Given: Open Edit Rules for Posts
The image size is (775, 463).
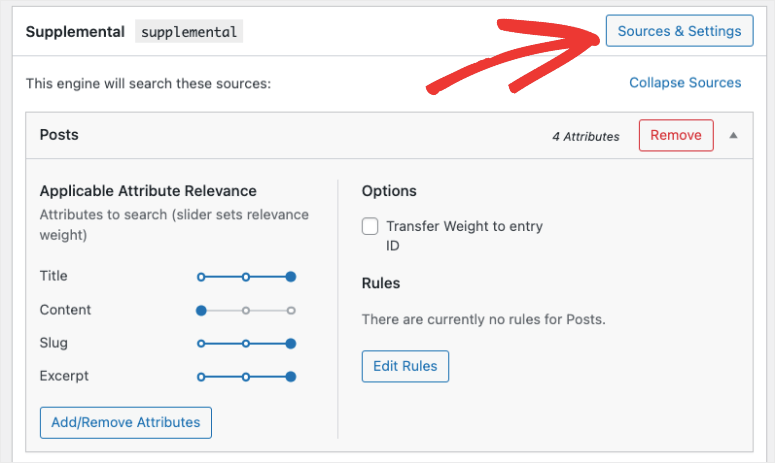Looking at the screenshot, I should click(405, 366).
